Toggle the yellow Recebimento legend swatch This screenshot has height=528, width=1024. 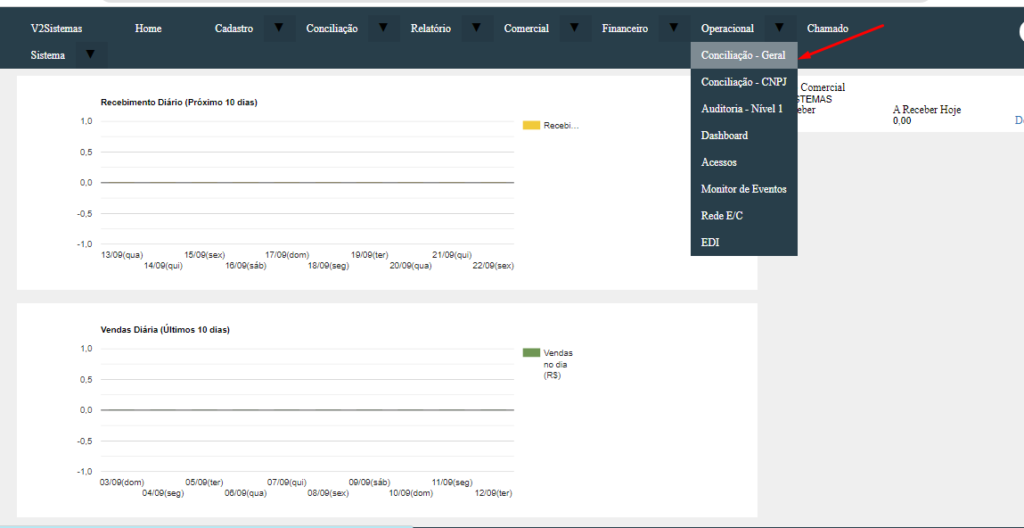[531, 125]
